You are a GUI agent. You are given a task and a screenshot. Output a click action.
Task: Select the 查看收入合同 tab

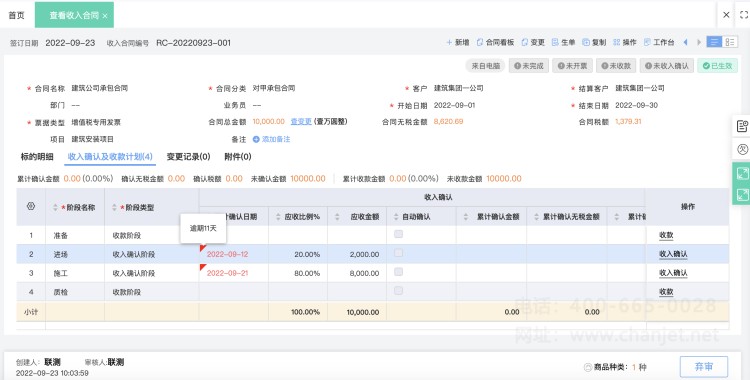coord(74,15)
